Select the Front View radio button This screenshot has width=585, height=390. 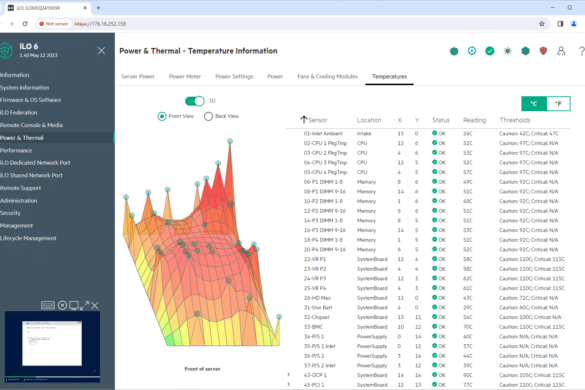pyautogui.click(x=162, y=116)
